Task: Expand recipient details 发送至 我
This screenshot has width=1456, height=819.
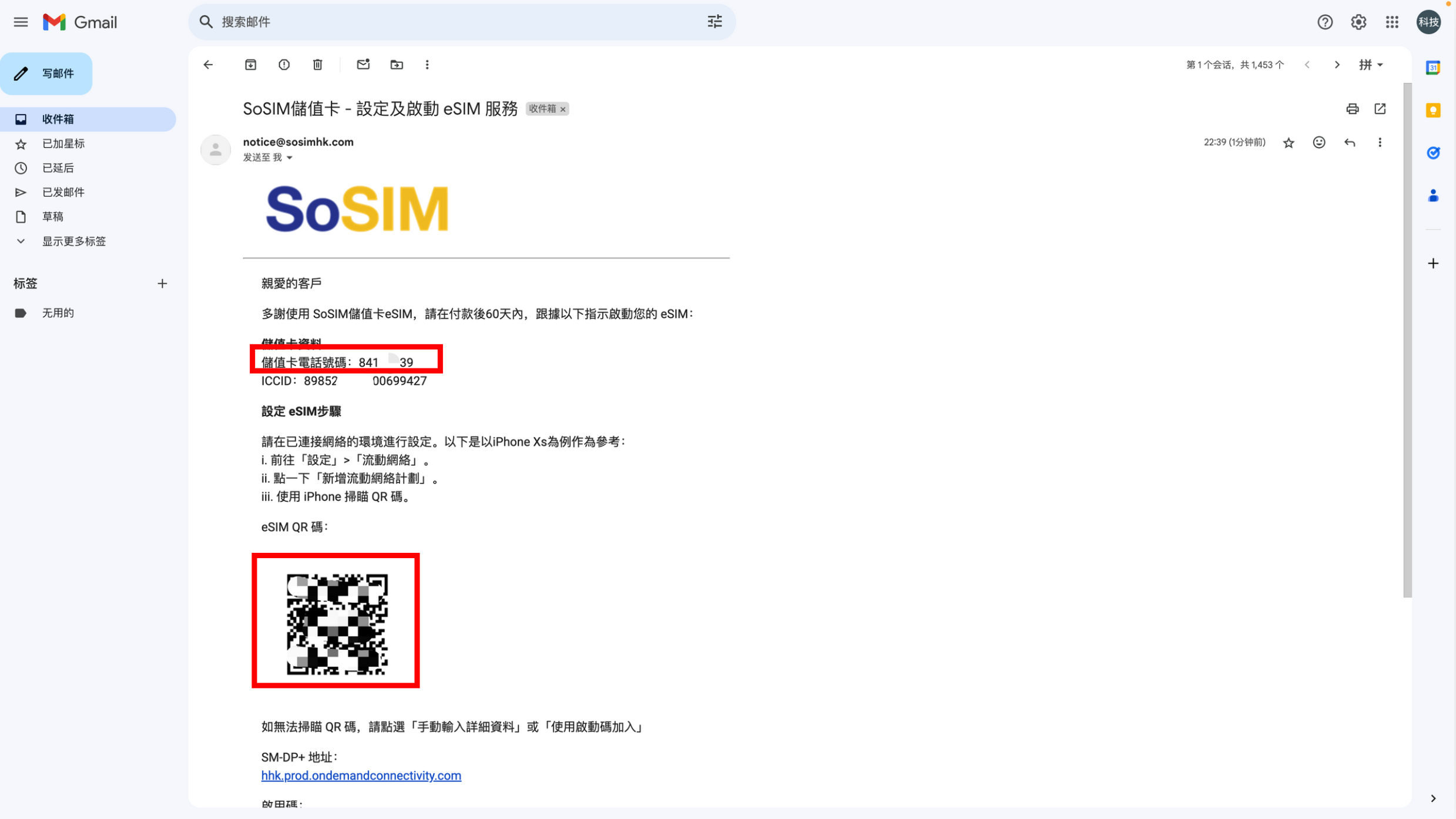Action: (x=268, y=157)
